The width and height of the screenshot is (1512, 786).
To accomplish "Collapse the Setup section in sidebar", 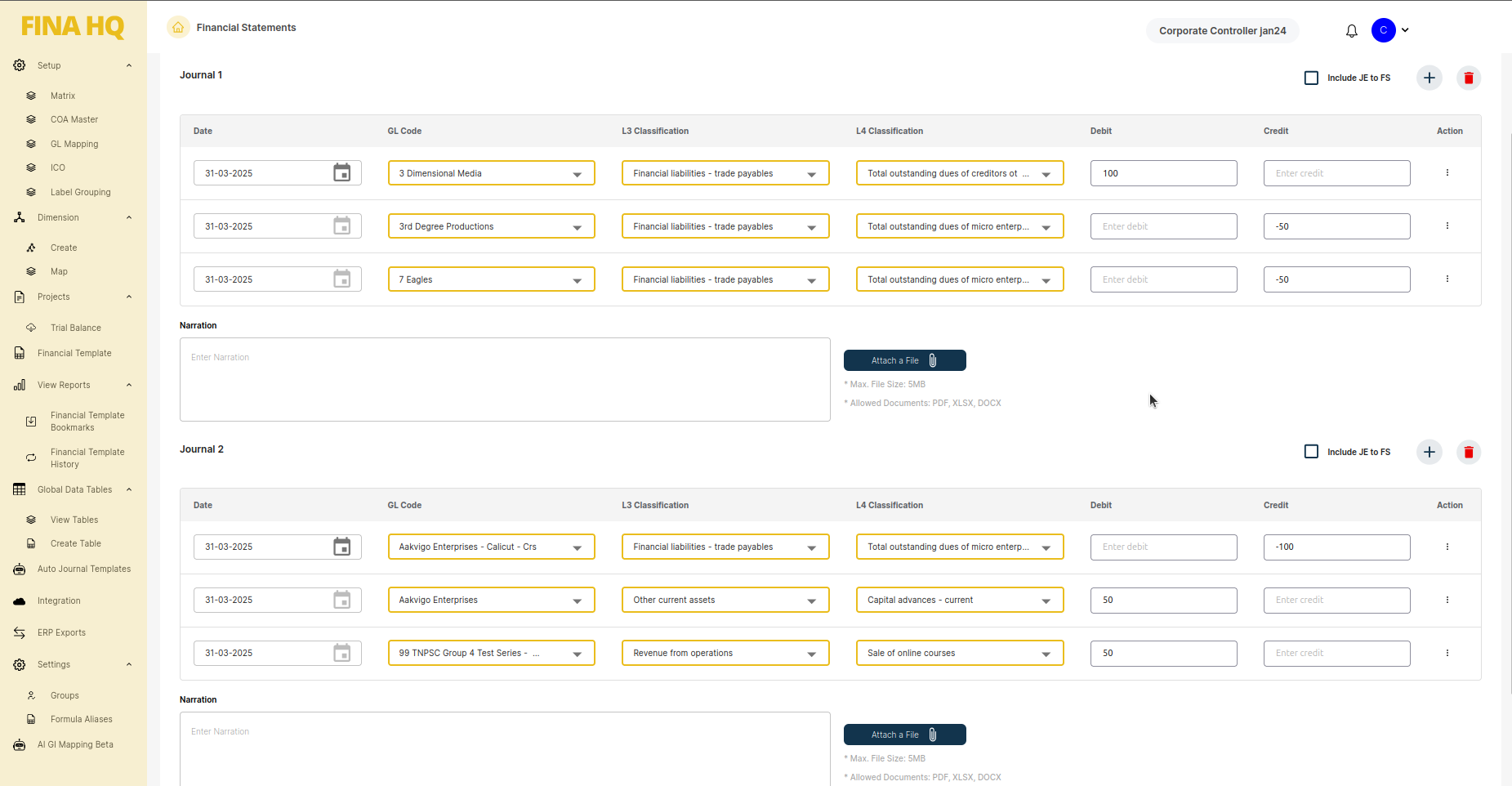I will coord(129,65).
